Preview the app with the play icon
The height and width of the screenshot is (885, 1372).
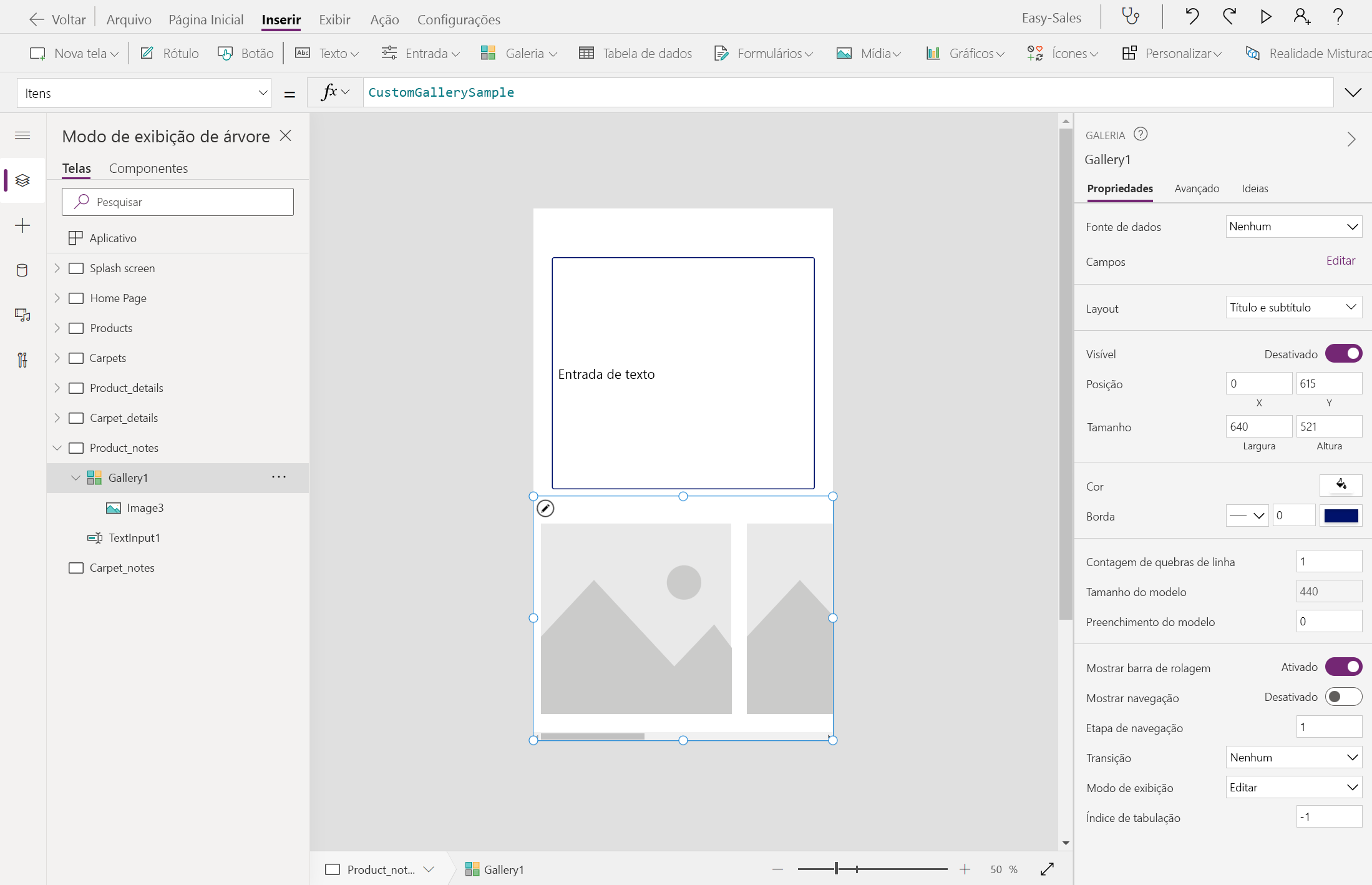(1266, 16)
